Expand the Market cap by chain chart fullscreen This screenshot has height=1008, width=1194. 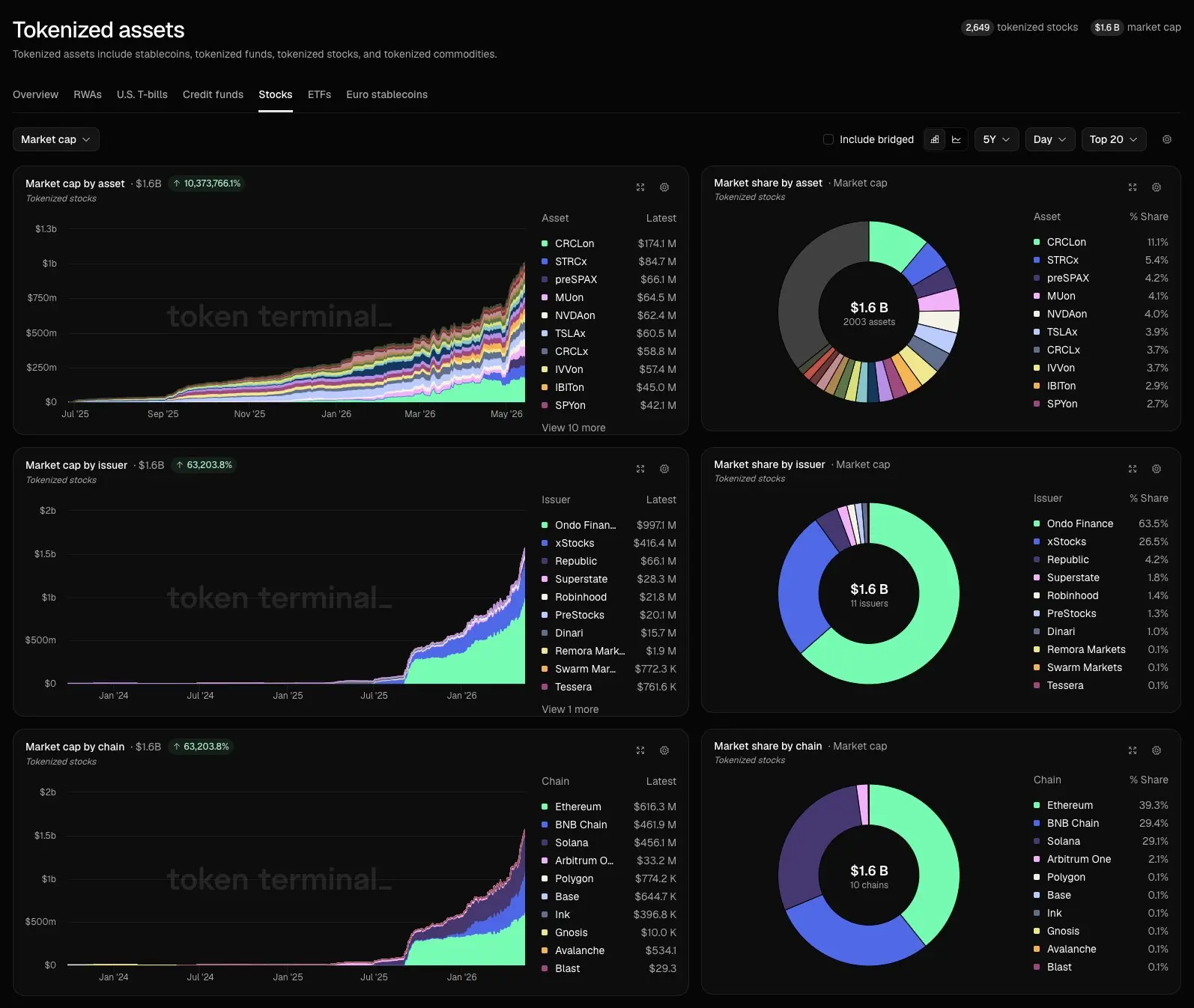(x=640, y=750)
